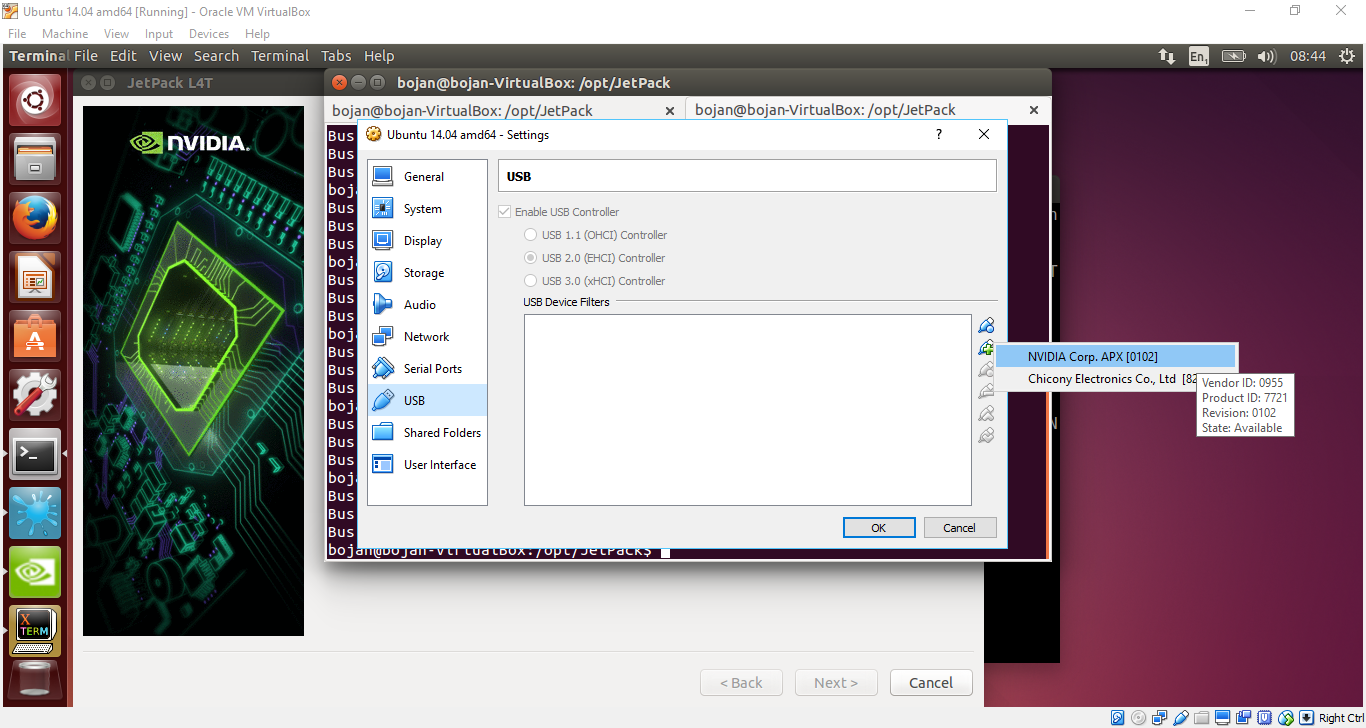
Task: Toggle the Enable USB Controller checkbox
Action: (x=505, y=211)
